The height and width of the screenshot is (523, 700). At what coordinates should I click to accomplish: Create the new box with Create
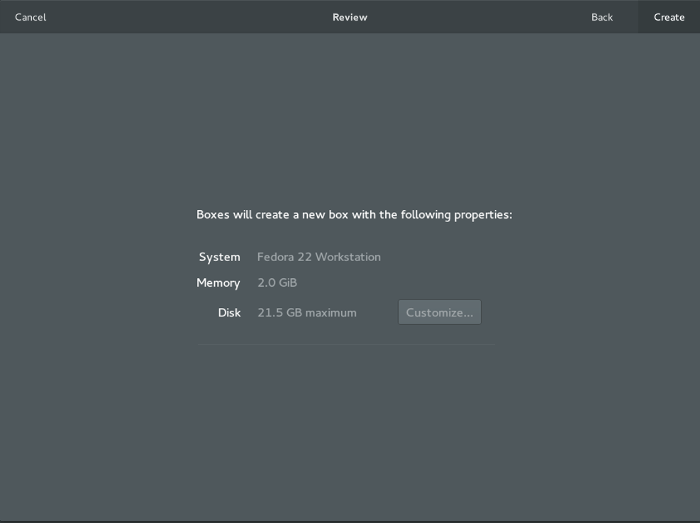click(669, 17)
